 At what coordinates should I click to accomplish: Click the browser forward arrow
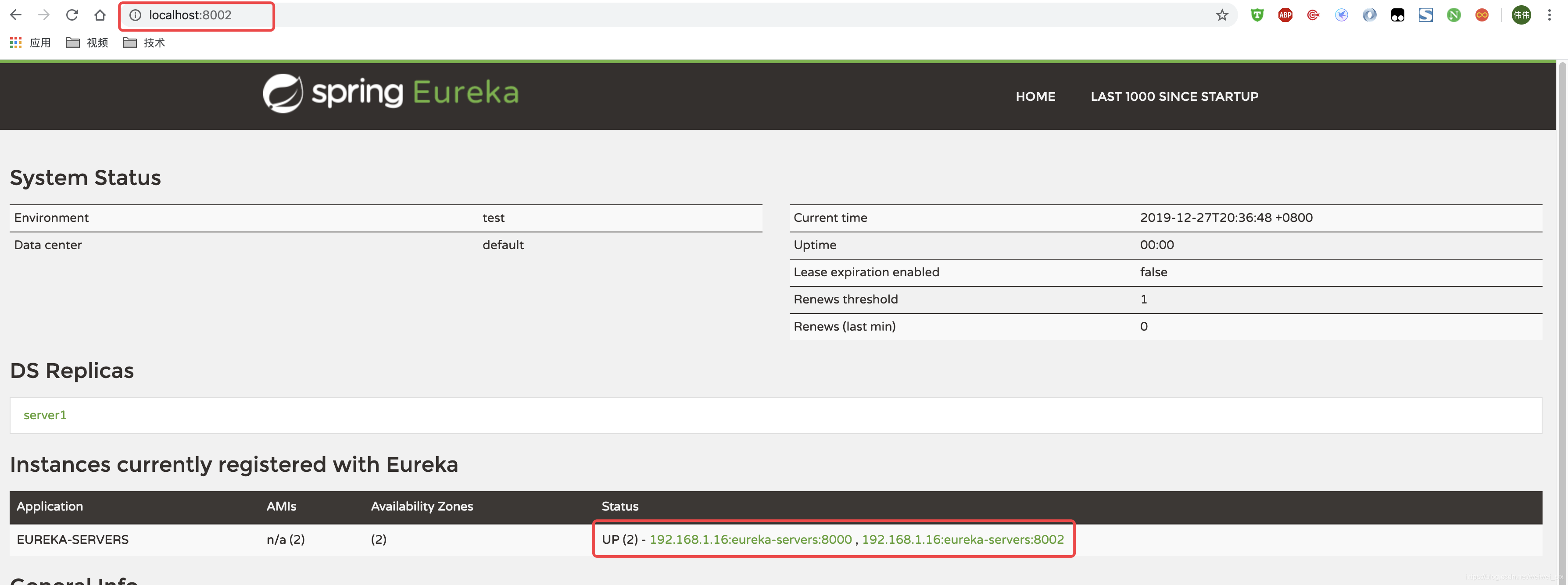point(44,14)
